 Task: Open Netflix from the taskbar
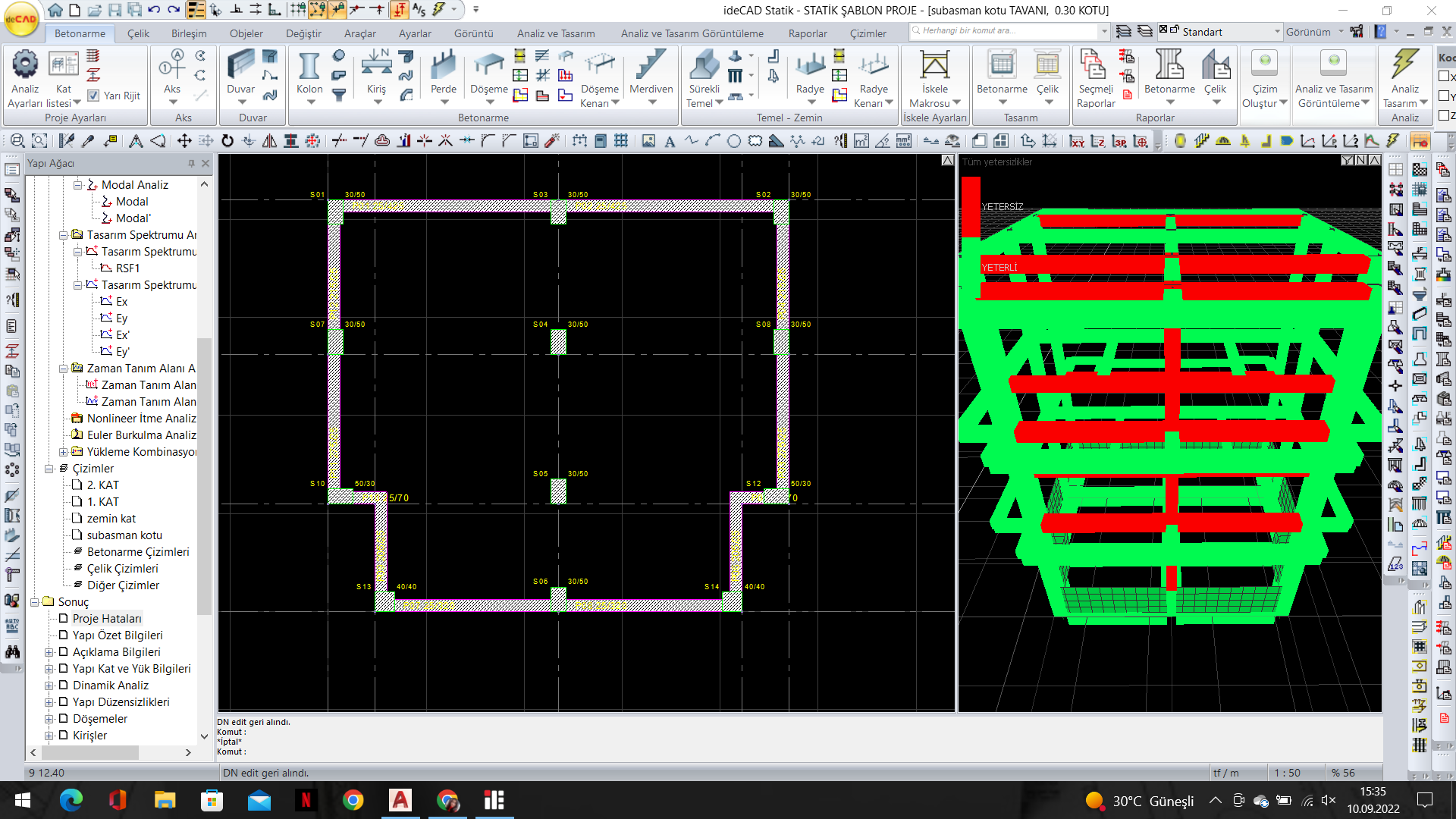306,800
